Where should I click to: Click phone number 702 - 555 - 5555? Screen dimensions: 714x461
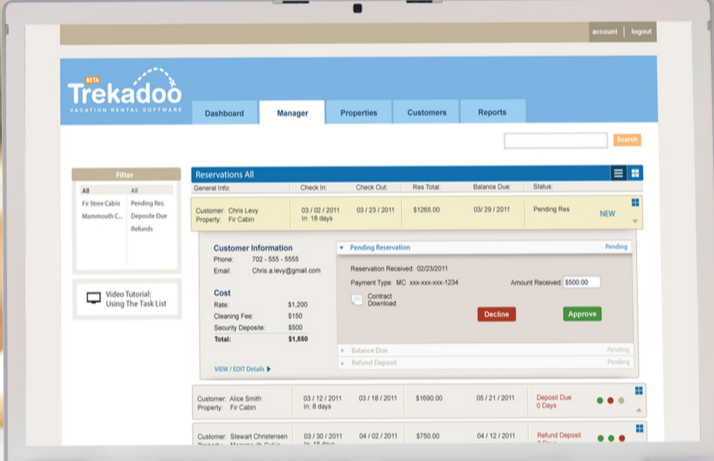(275, 259)
